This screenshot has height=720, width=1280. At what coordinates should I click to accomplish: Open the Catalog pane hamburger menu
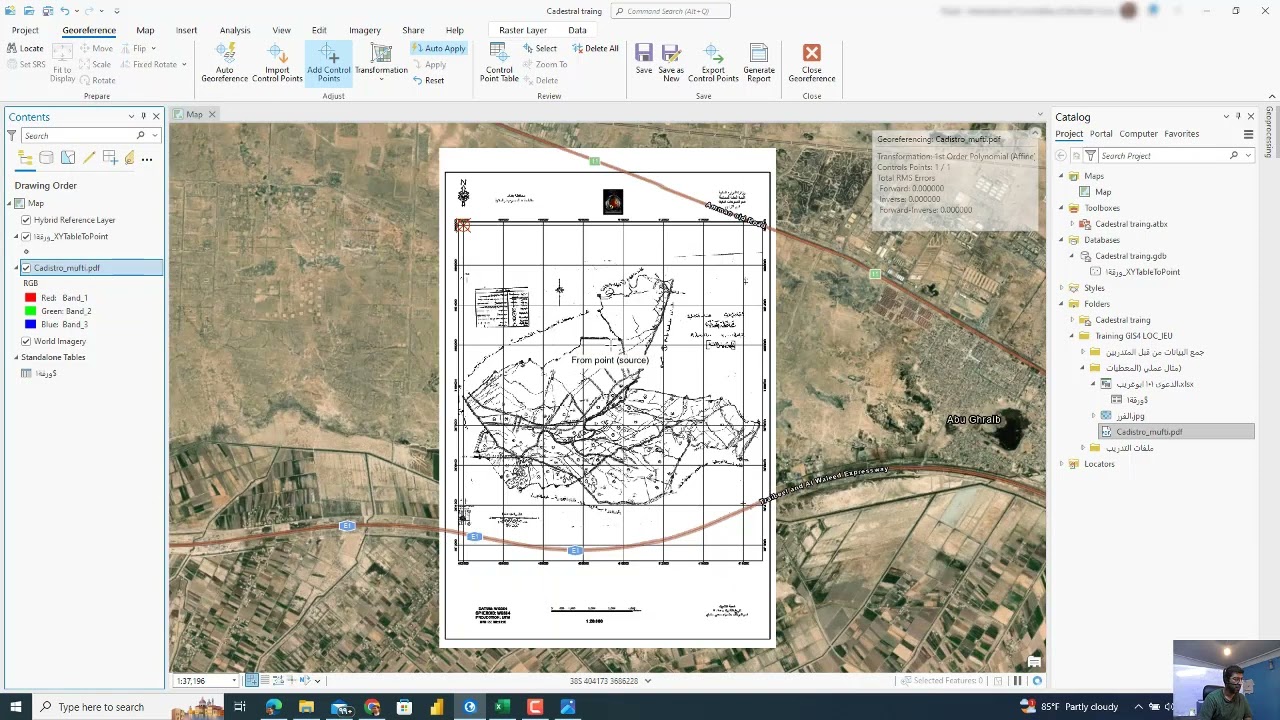[1248, 134]
